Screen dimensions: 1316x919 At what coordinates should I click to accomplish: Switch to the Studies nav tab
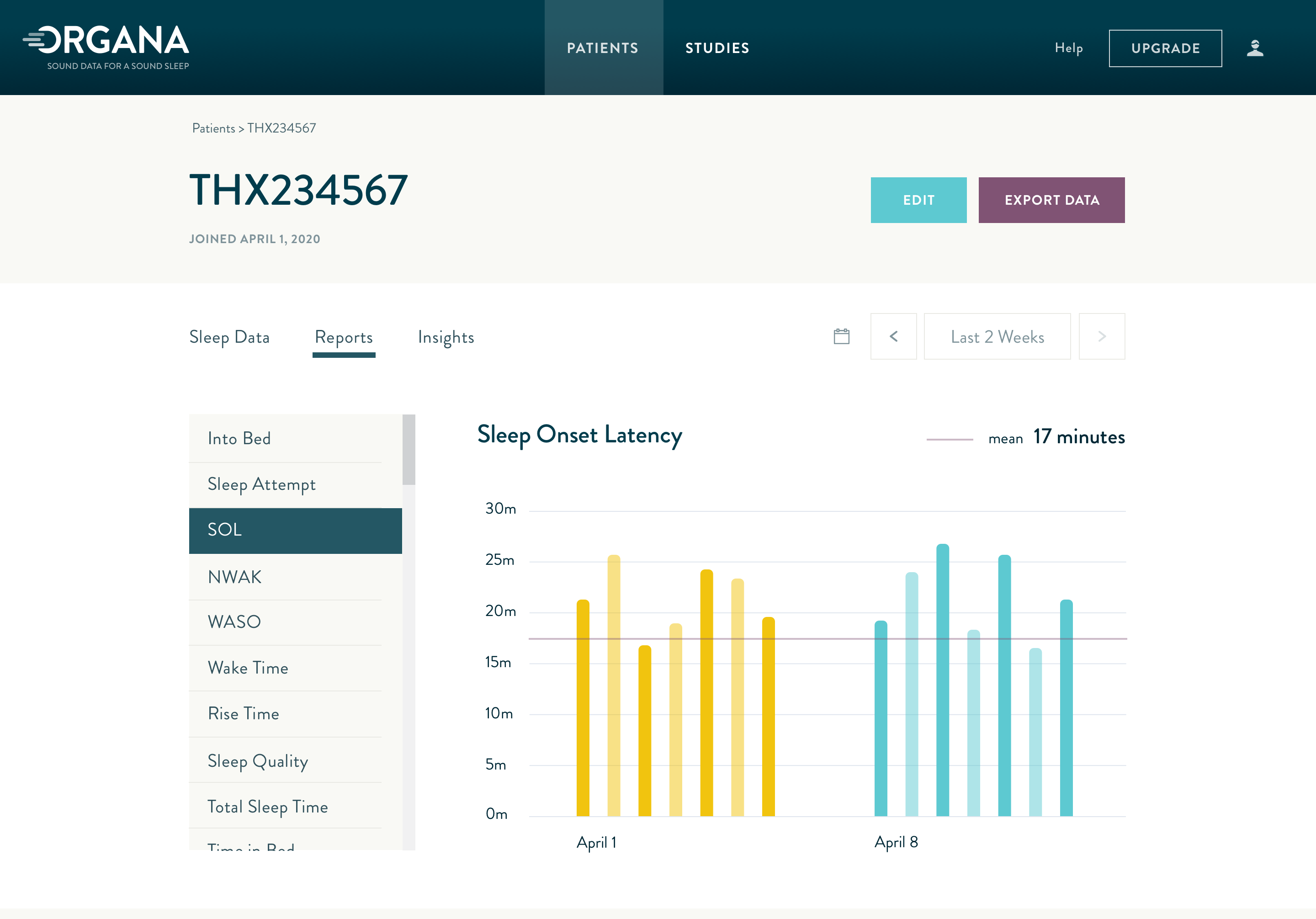(x=717, y=48)
